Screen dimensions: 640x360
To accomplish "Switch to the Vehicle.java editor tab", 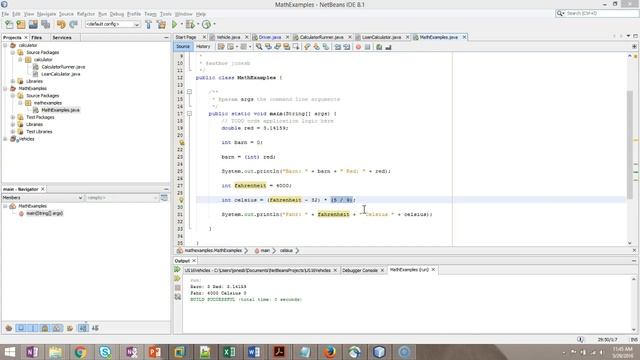I will (228, 37).
